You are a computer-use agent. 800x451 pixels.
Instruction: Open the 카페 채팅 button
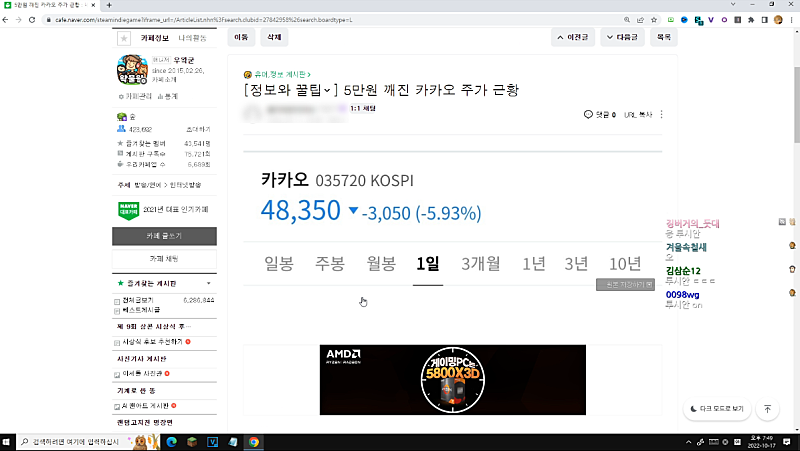click(x=164, y=259)
